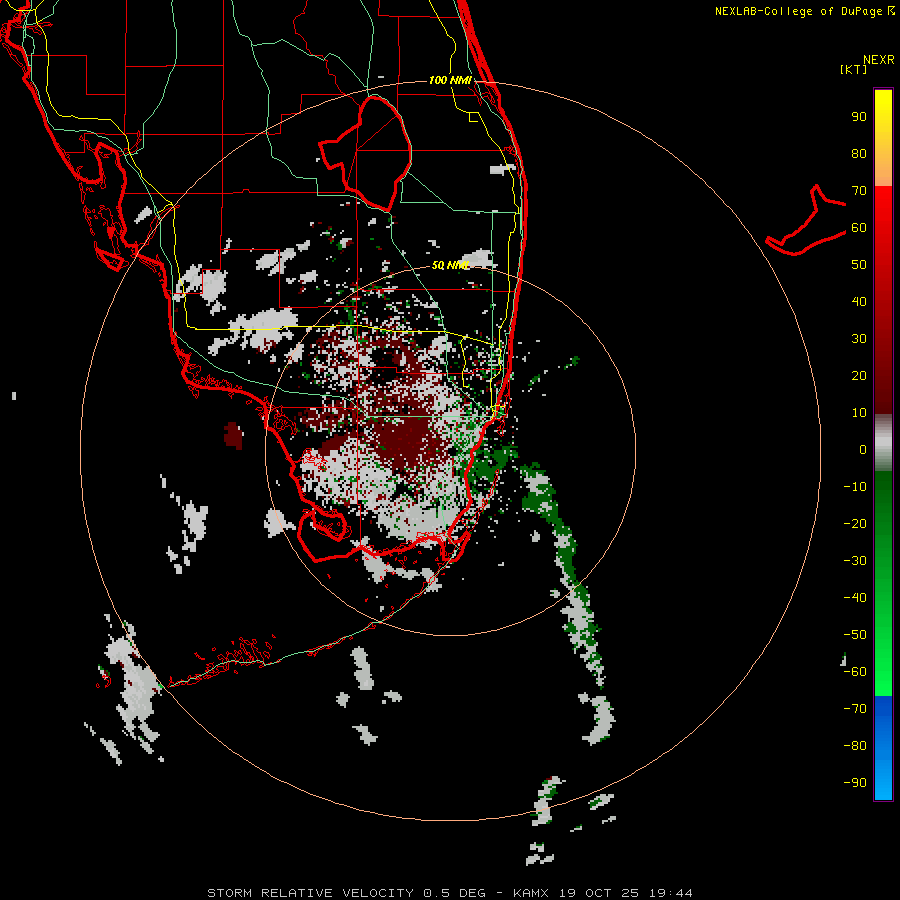Click the positive 60 scale value
The height and width of the screenshot is (900, 900).
(859, 228)
